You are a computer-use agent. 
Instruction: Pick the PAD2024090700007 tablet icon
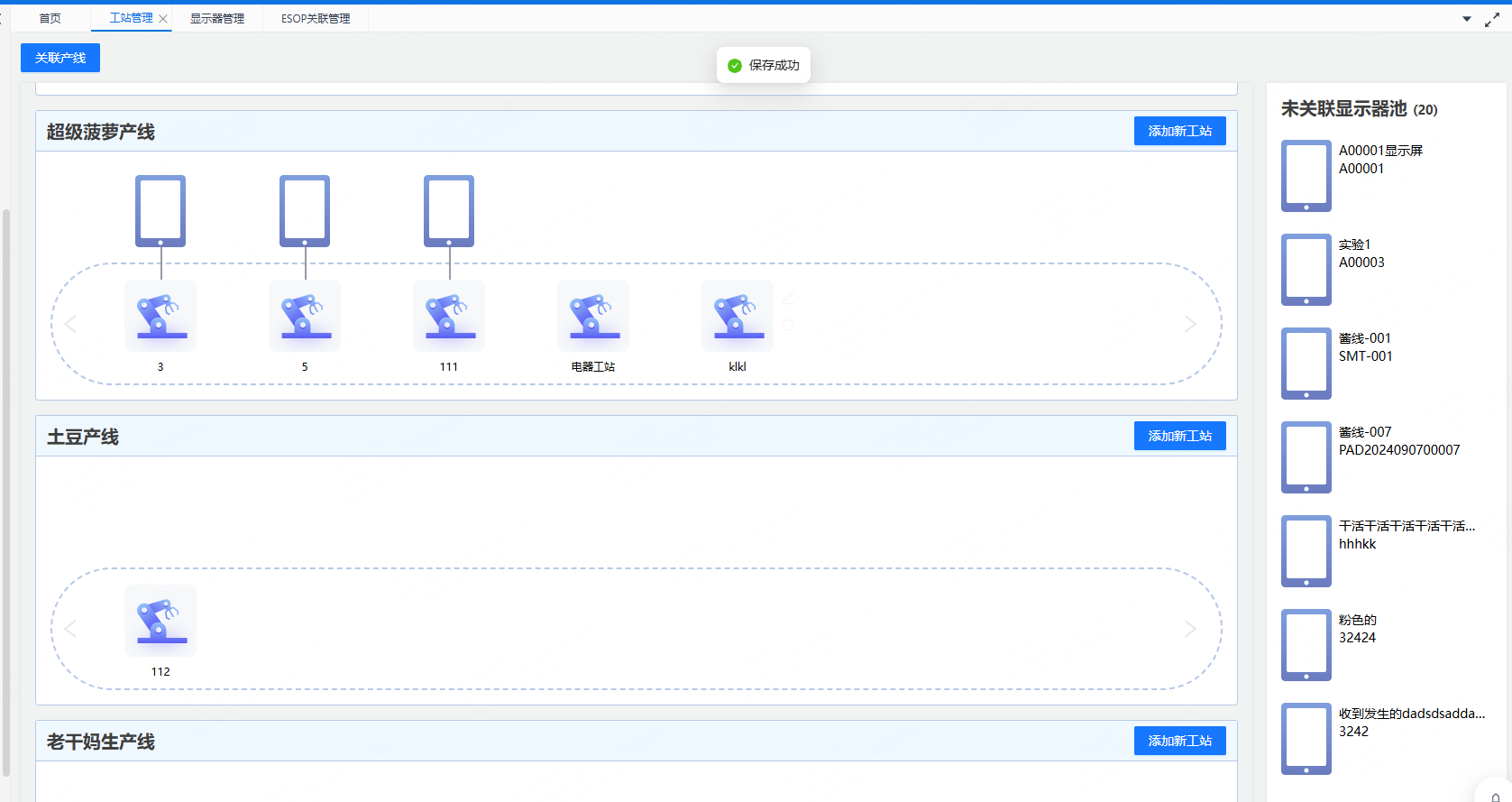(x=1306, y=457)
